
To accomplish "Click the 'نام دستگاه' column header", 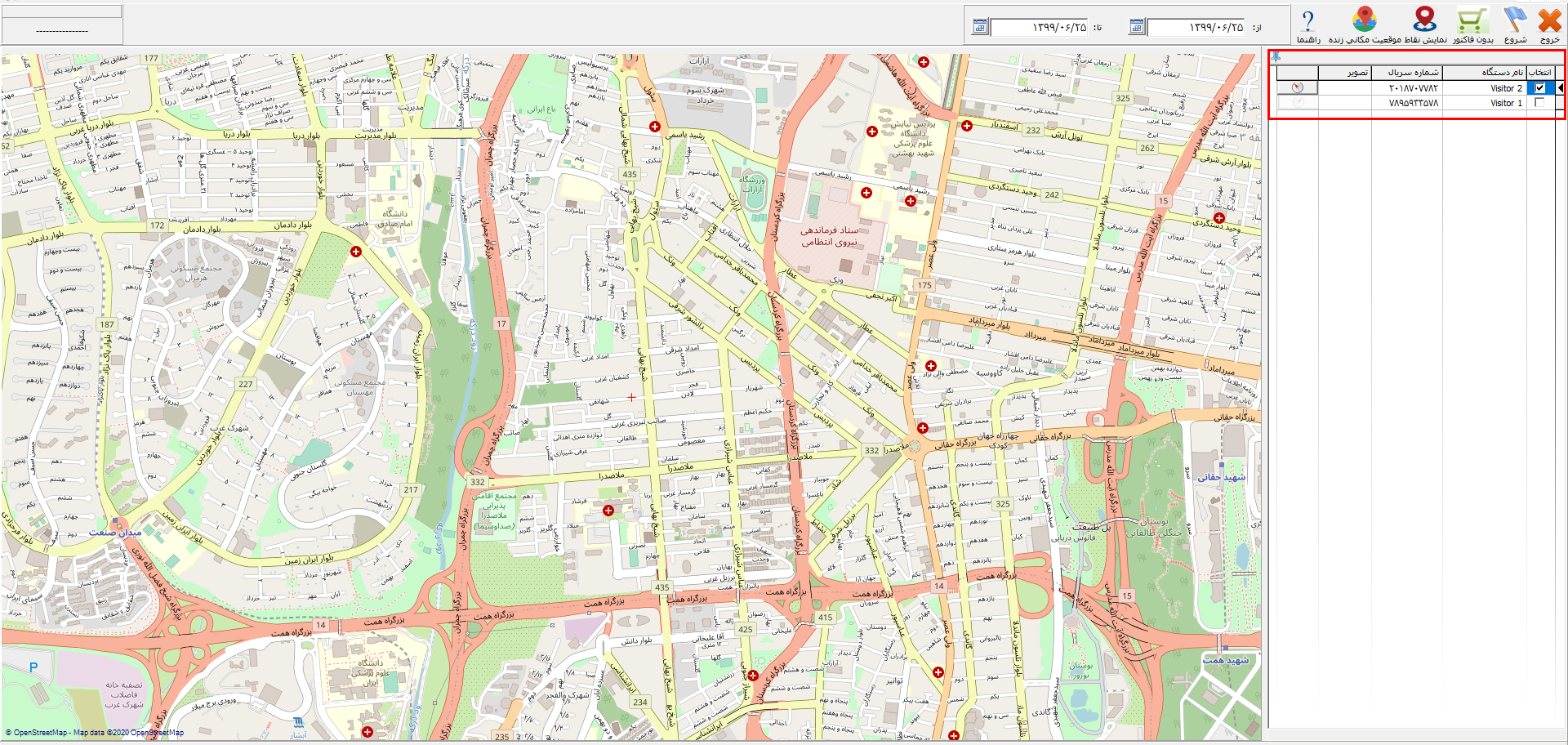I will pyautogui.click(x=1484, y=73).
